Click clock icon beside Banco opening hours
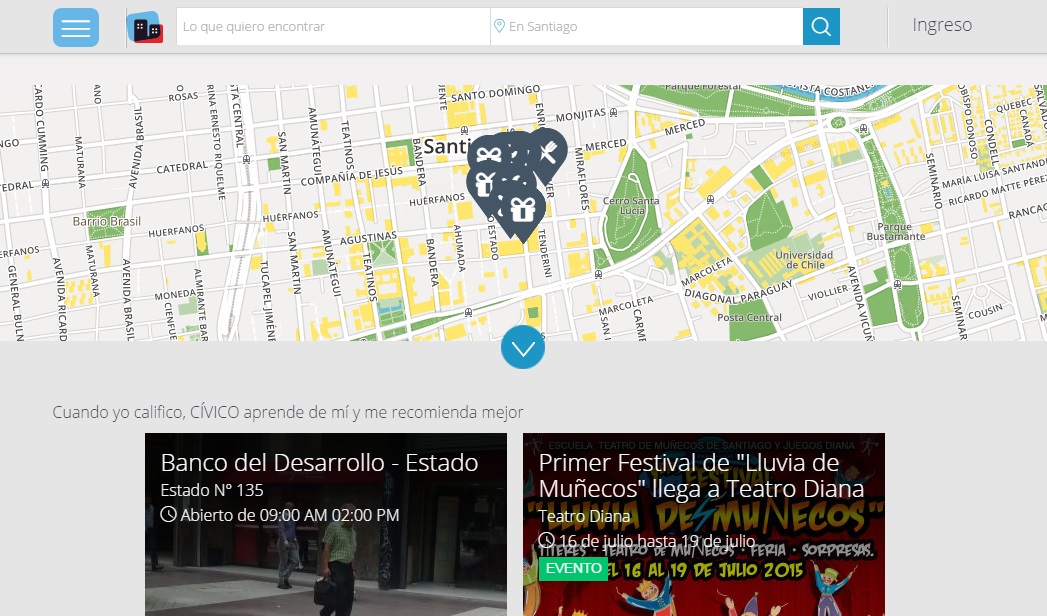 pyautogui.click(x=168, y=515)
